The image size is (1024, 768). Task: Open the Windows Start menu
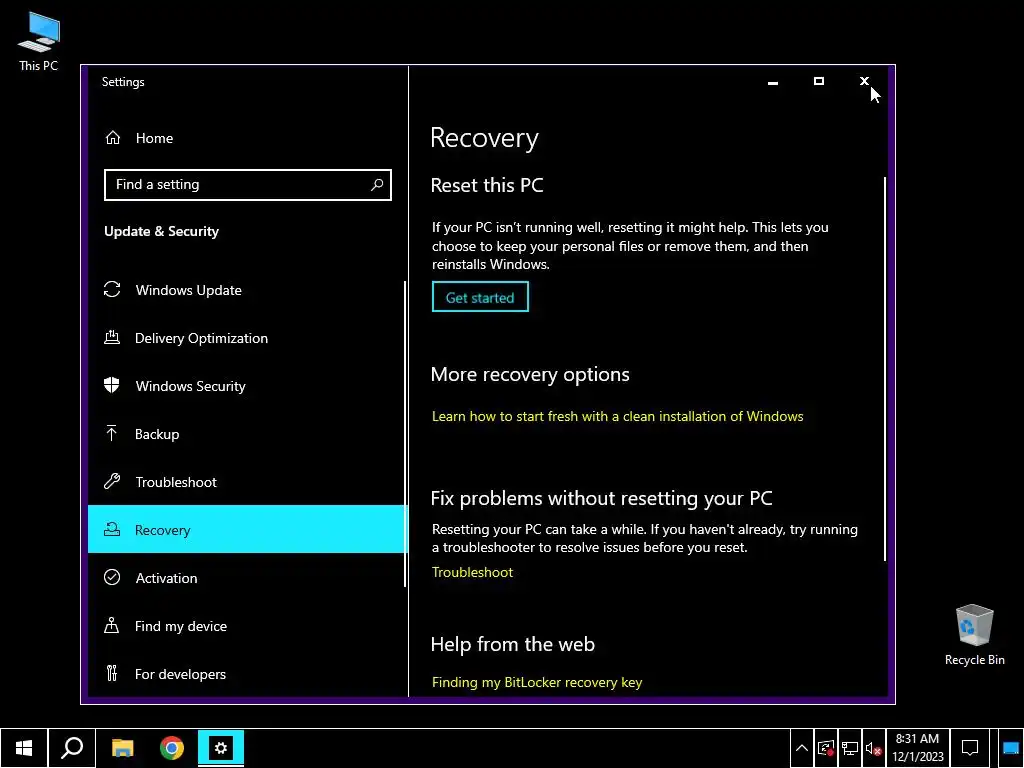(x=24, y=748)
